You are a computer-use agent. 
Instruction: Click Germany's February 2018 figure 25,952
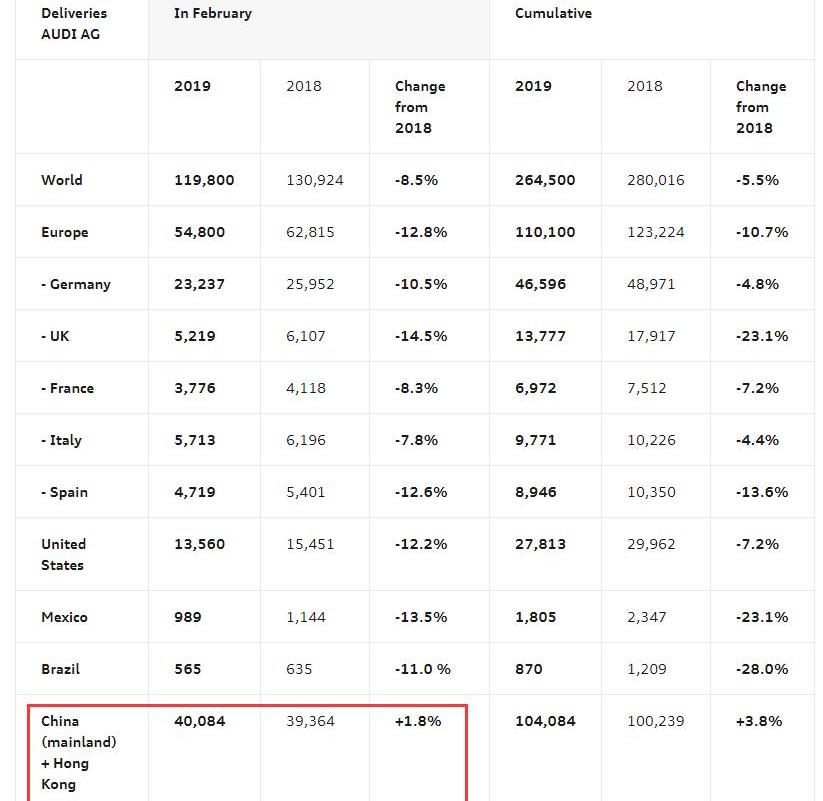click(x=313, y=285)
